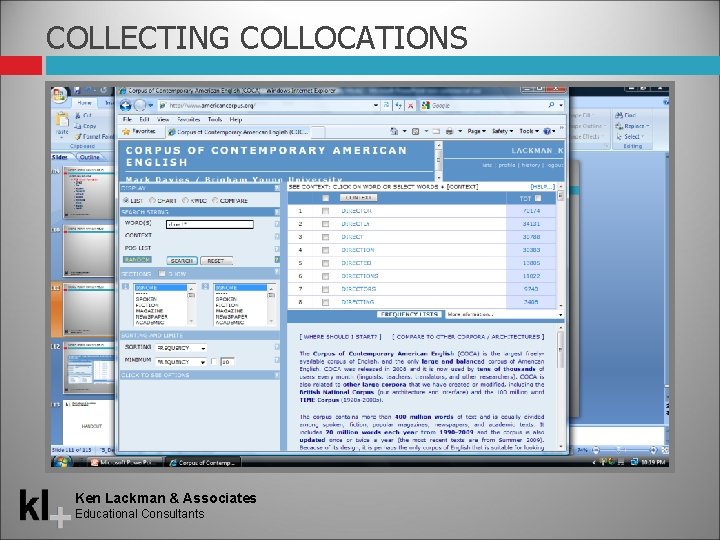Open the MINIMUM frequency dropdown
Image resolution: width=720 pixels, height=540 pixels.
[x=181, y=362]
